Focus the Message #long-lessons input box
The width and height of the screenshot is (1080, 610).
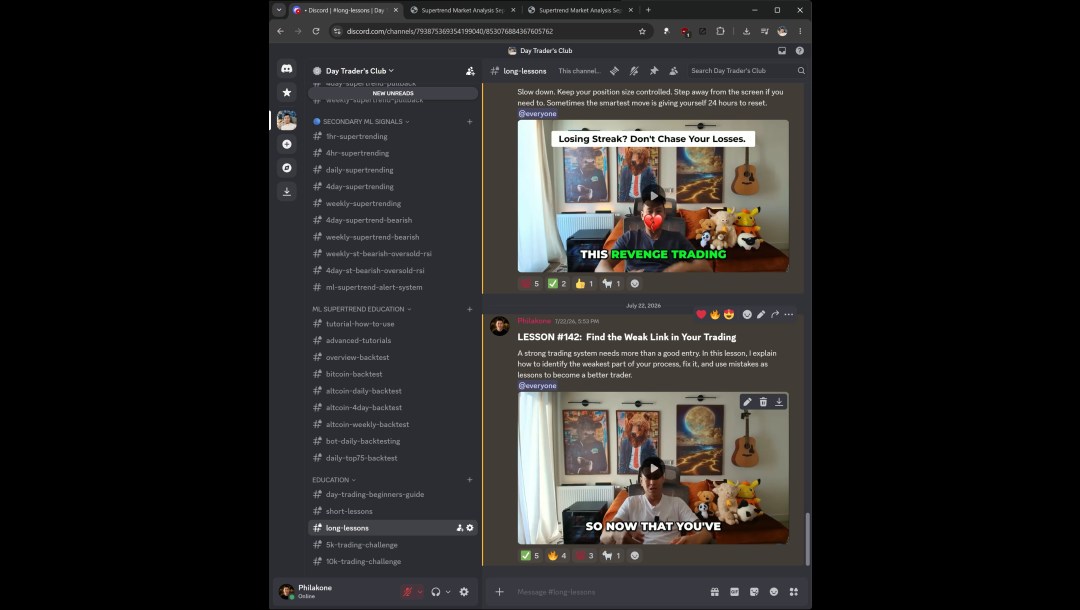pyautogui.click(x=610, y=591)
